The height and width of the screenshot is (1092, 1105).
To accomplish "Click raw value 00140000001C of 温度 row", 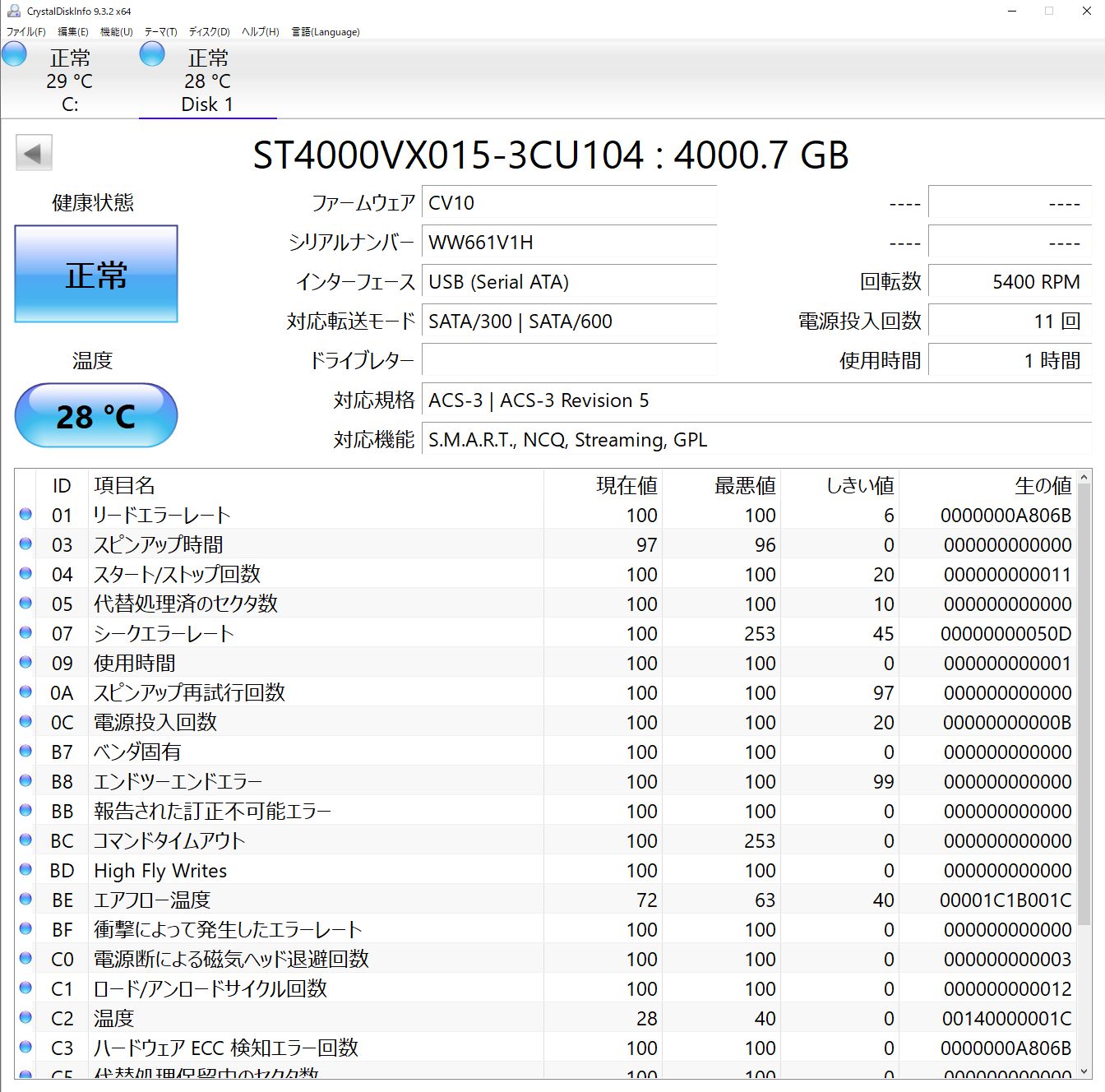I will (x=1006, y=1018).
